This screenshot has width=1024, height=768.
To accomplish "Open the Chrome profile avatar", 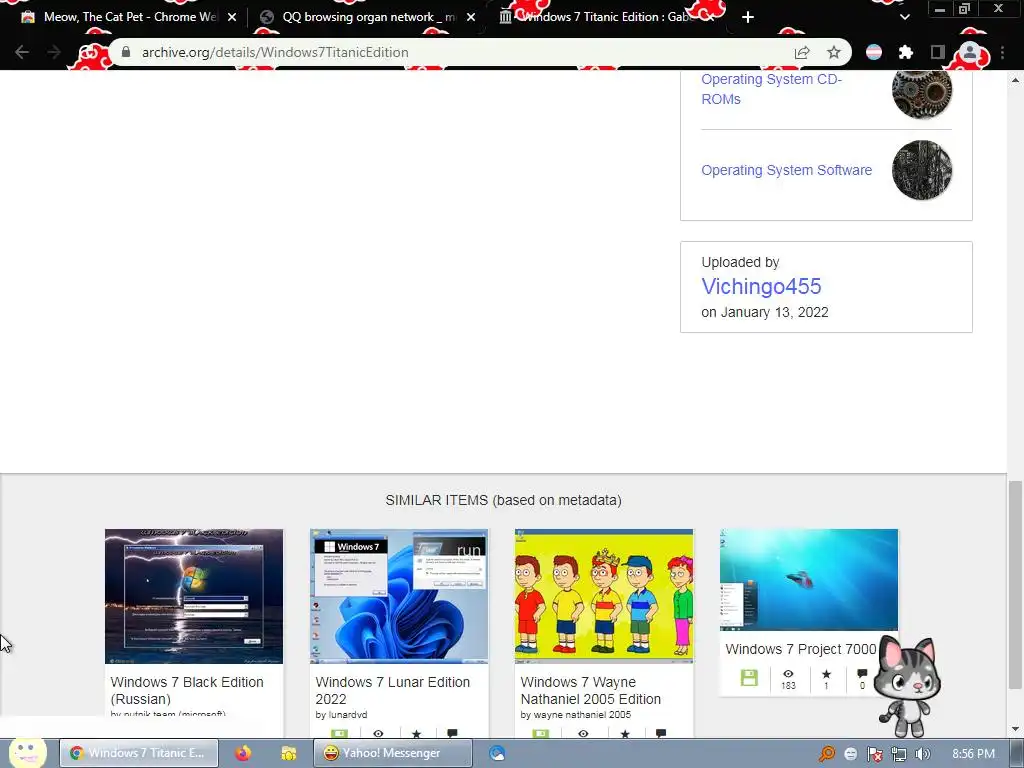I will 970,52.
